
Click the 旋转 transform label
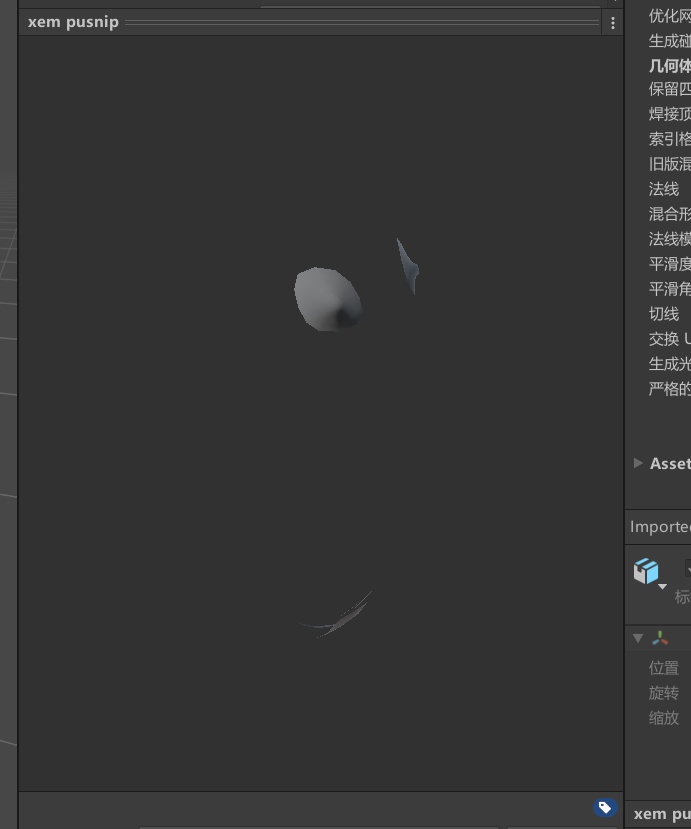664,693
